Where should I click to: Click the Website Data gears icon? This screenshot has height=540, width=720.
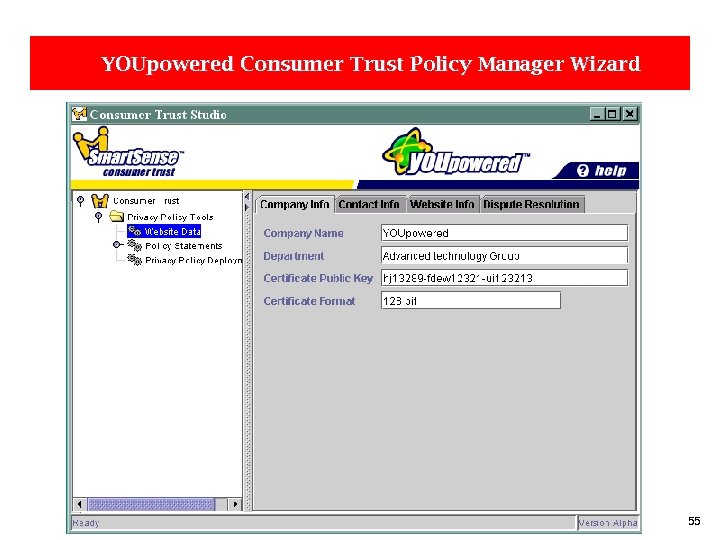click(x=135, y=231)
